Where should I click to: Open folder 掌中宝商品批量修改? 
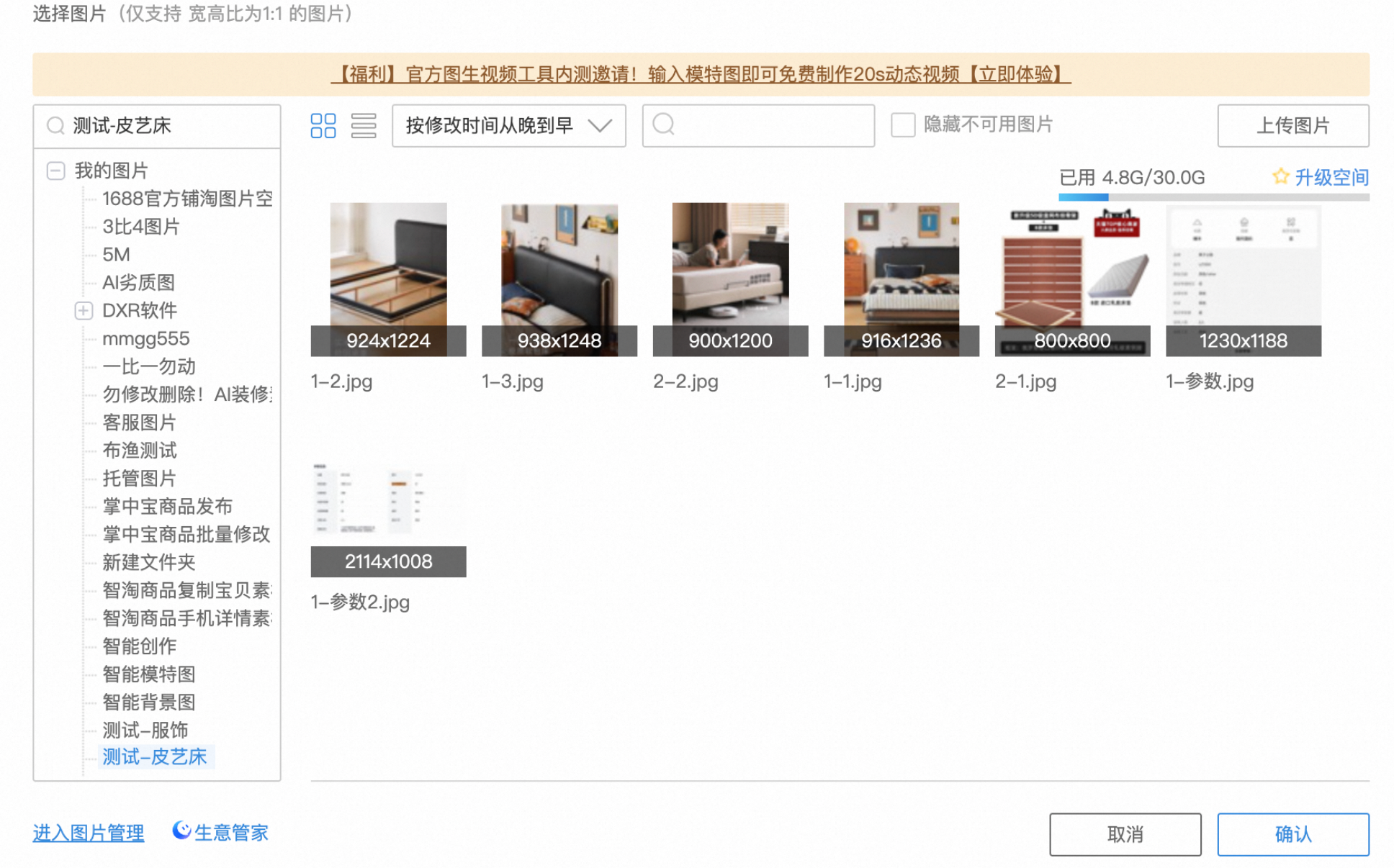pyautogui.click(x=186, y=534)
